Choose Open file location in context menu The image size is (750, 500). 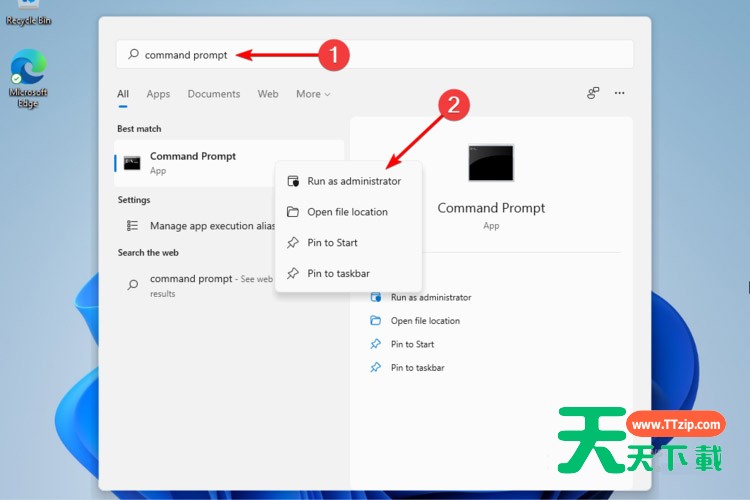347,212
